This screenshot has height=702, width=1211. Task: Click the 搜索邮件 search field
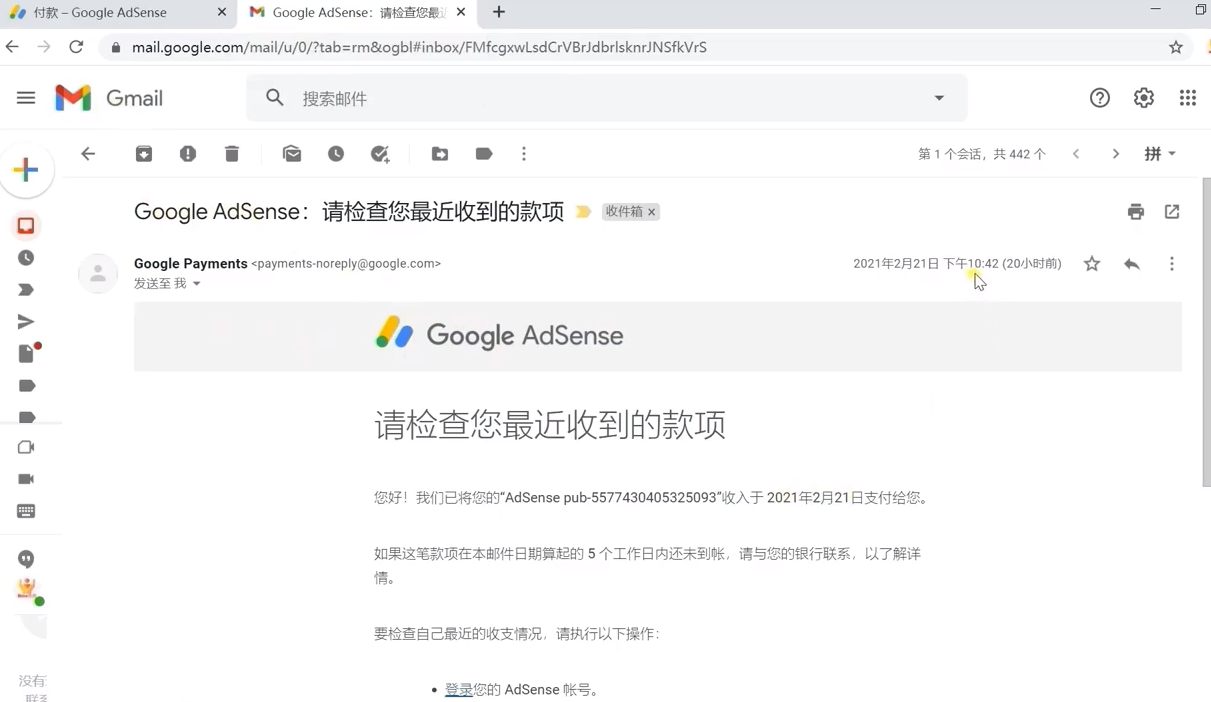pyautogui.click(x=607, y=98)
